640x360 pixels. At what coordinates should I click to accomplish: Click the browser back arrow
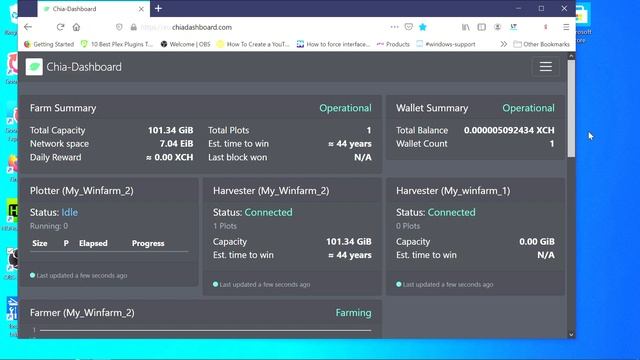coord(28,27)
